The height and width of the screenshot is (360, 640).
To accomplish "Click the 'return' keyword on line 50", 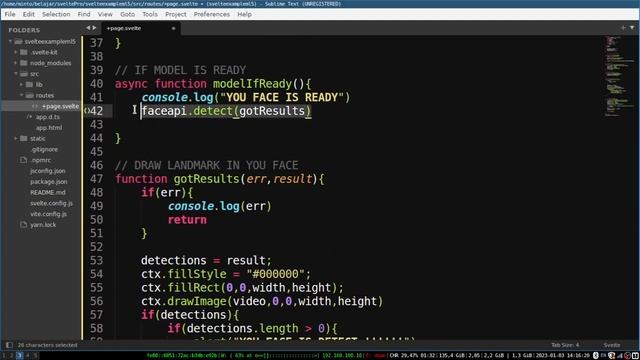I will [187, 220].
